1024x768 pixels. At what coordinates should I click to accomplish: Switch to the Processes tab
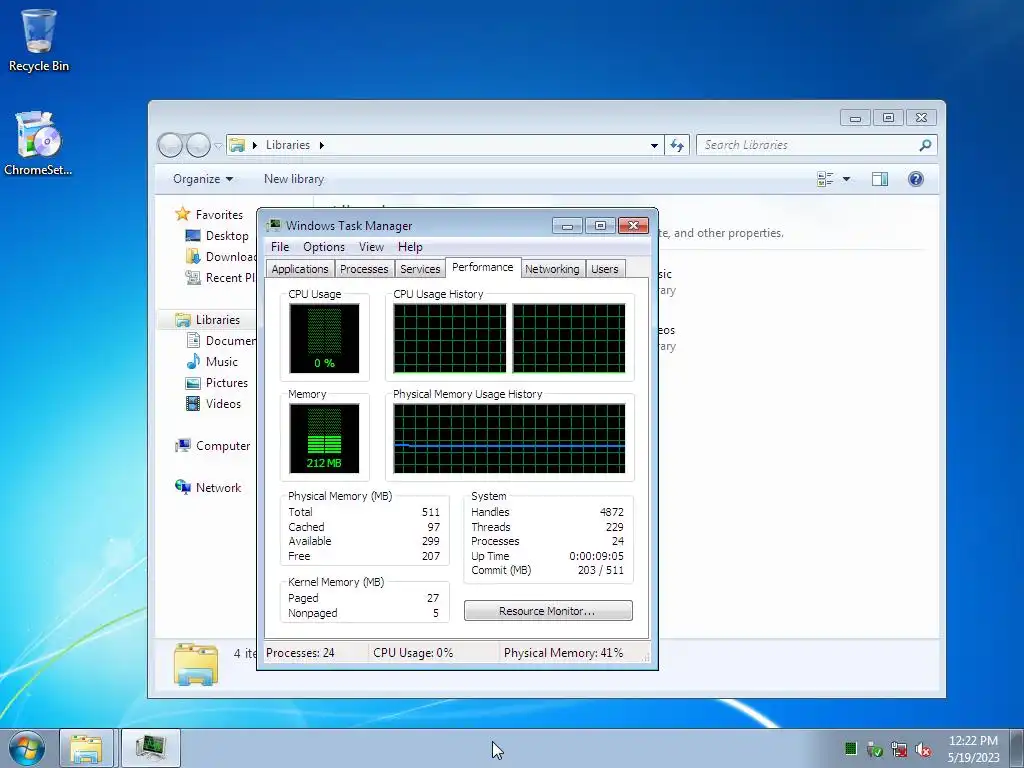point(364,269)
